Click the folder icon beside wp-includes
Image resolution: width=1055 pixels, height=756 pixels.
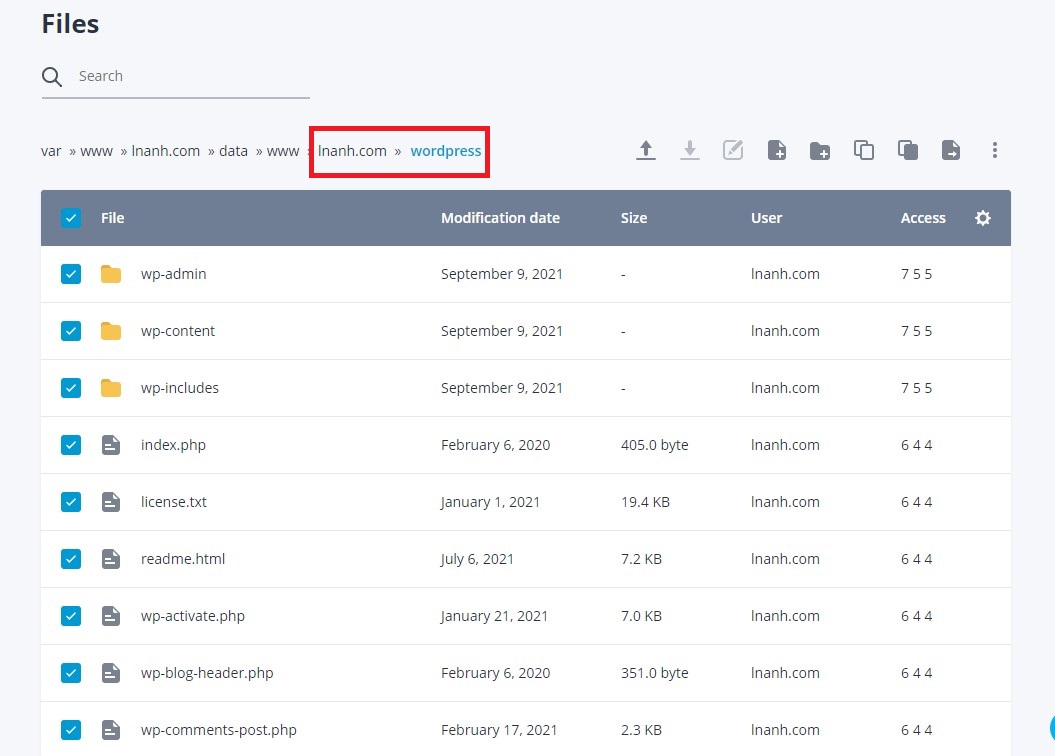[x=111, y=389]
